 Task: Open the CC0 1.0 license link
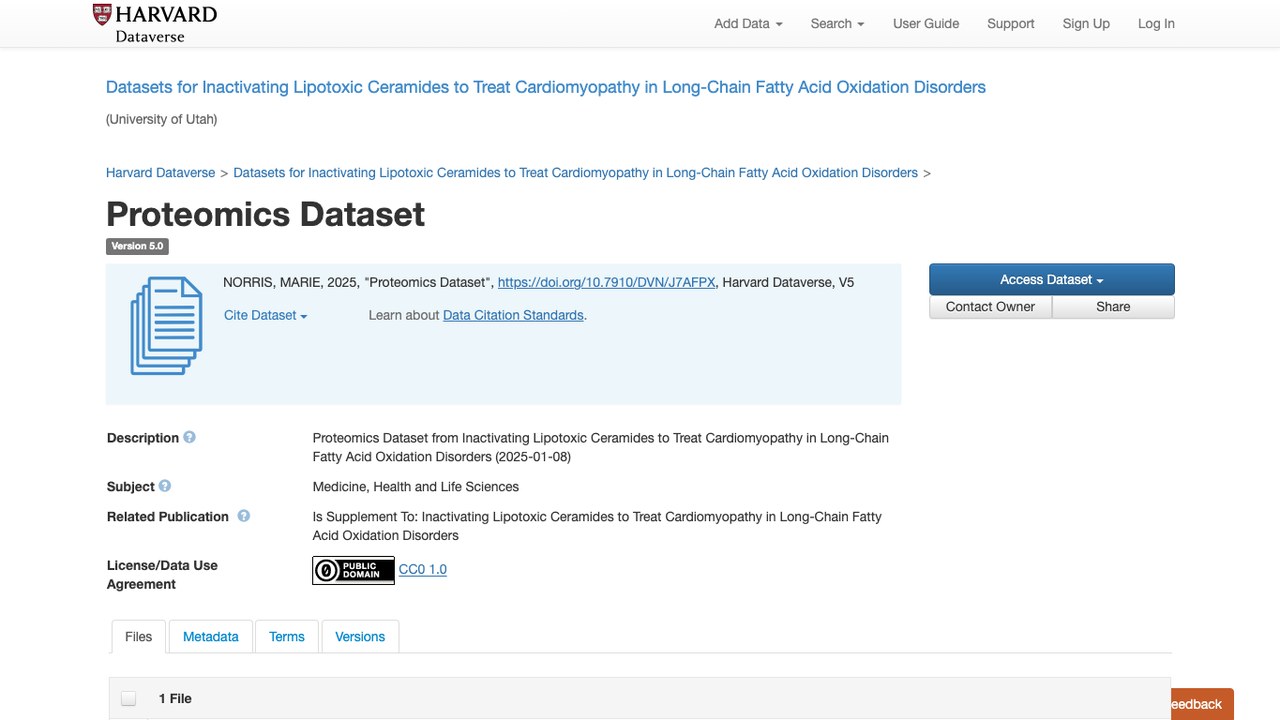point(423,569)
